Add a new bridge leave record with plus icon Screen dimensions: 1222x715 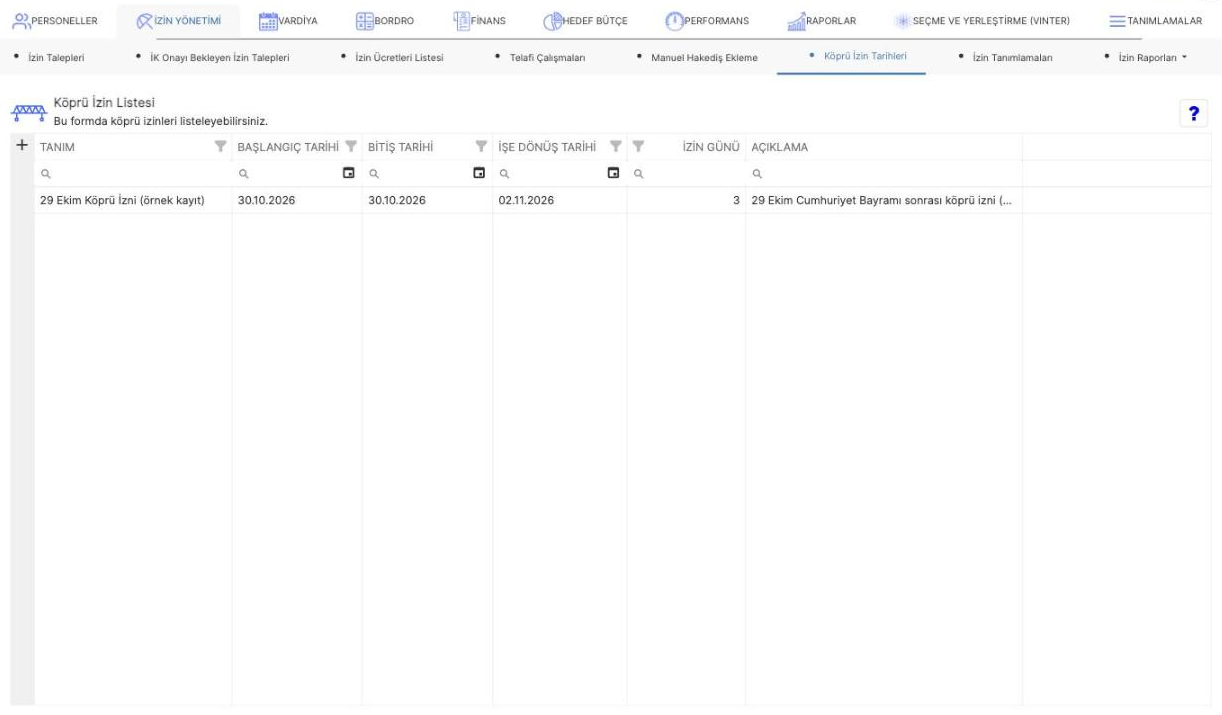[x=21, y=146]
